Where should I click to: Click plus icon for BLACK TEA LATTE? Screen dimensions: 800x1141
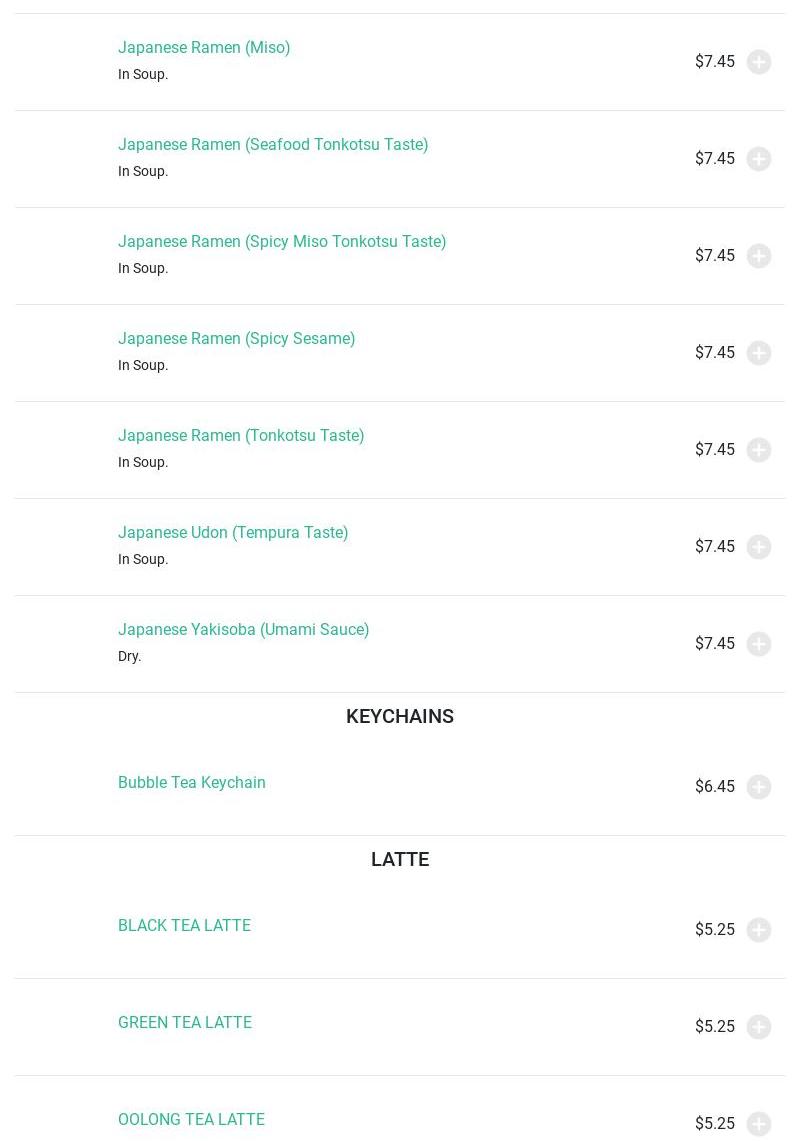click(759, 930)
